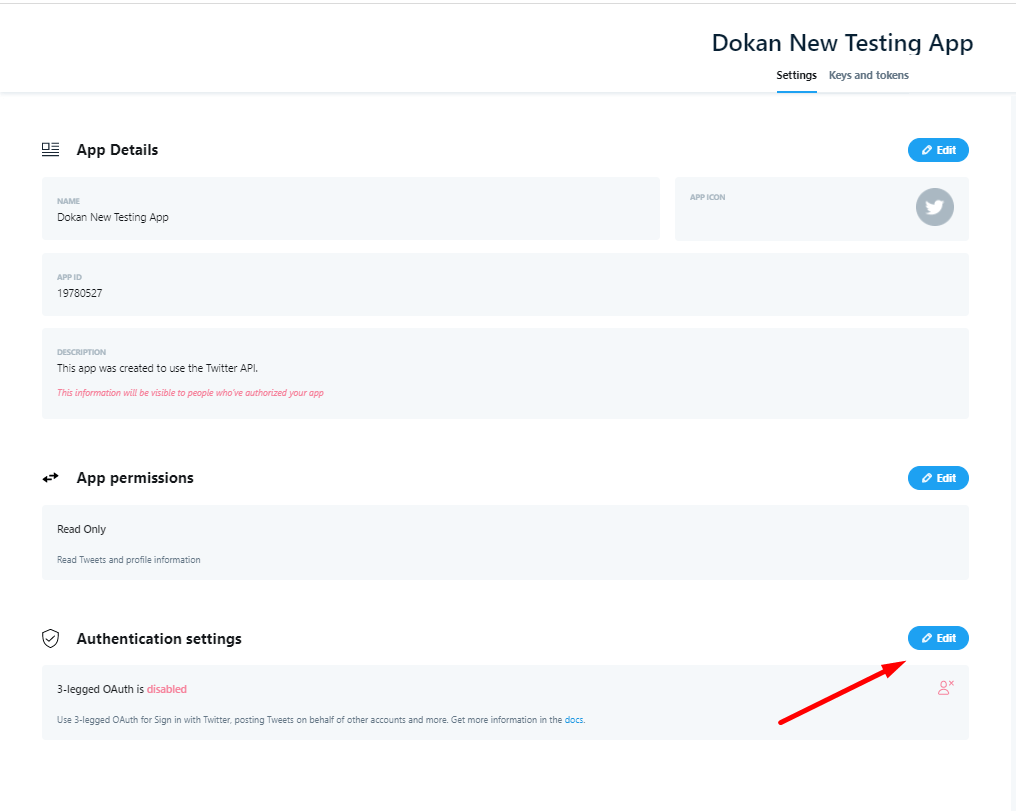Image resolution: width=1016 pixels, height=811 pixels.
Task: Click the red 'disabled' OAuth status word
Action: click(x=167, y=689)
